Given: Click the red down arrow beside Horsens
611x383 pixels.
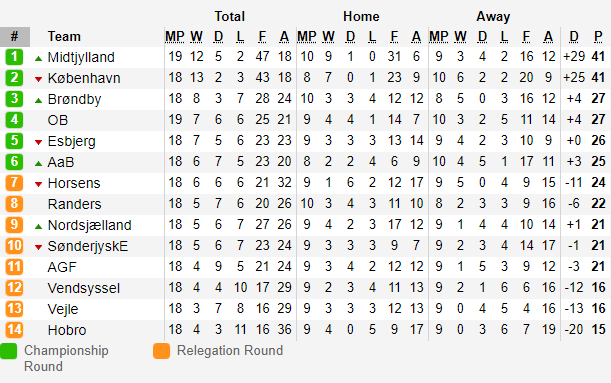Looking at the screenshot, I should click(x=38, y=184).
